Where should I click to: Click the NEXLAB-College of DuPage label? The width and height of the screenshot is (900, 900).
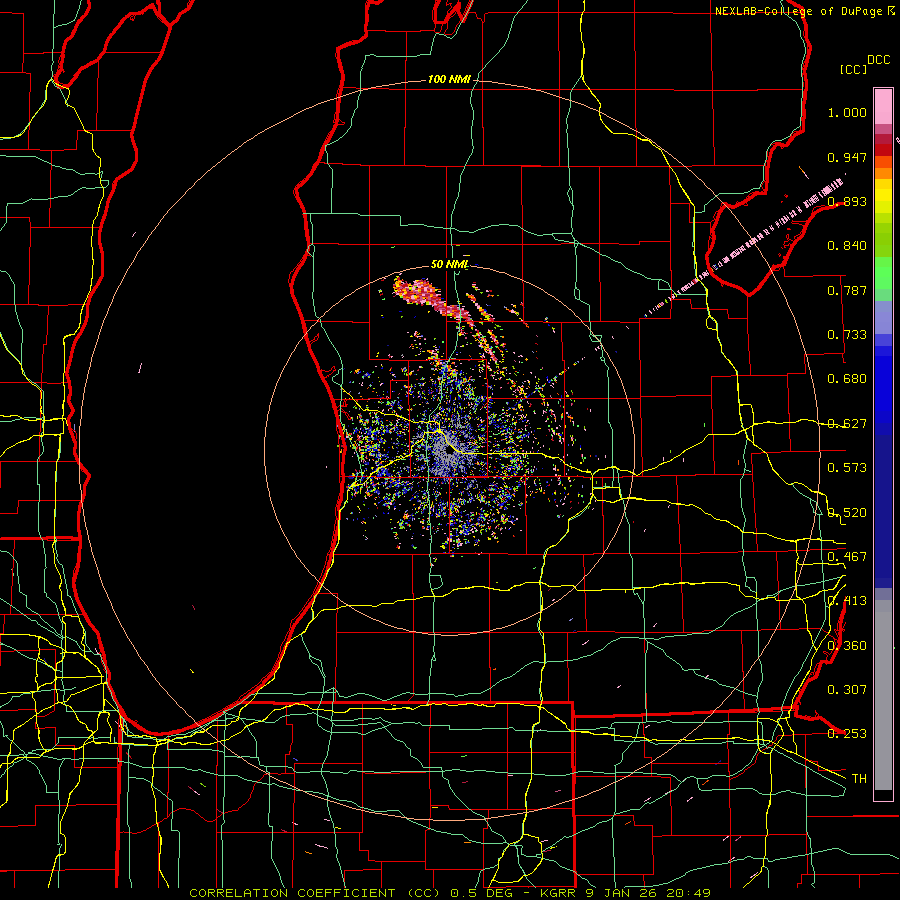798,11
